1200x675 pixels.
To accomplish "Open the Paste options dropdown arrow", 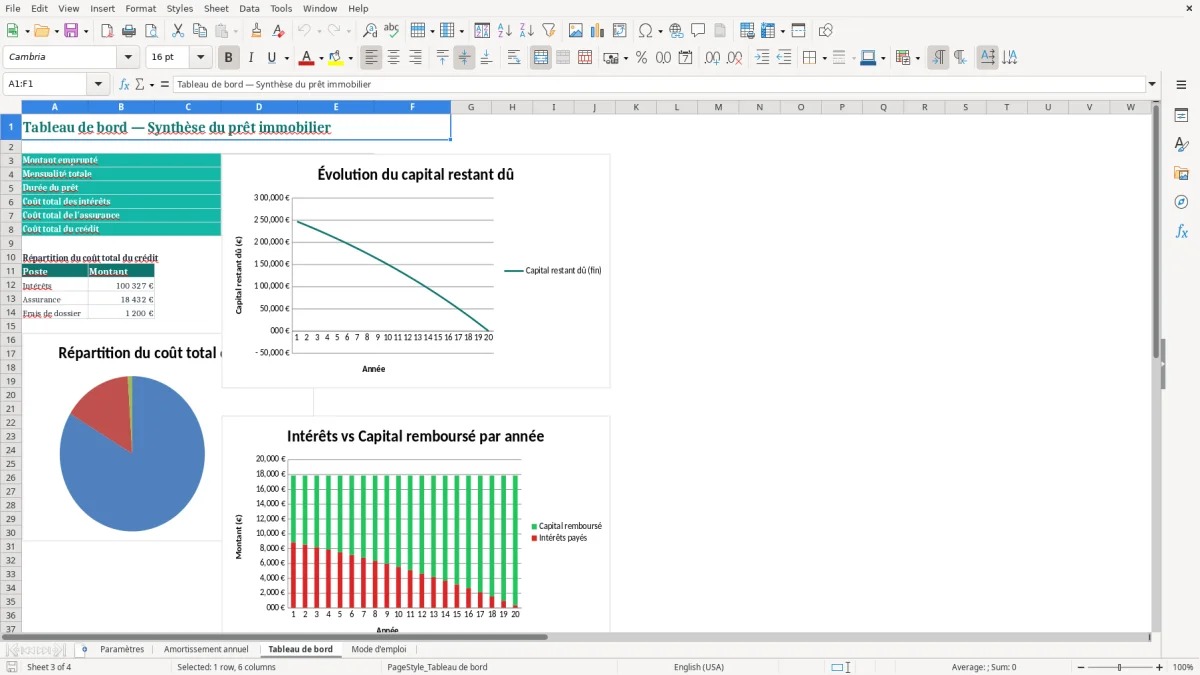I will point(235,31).
